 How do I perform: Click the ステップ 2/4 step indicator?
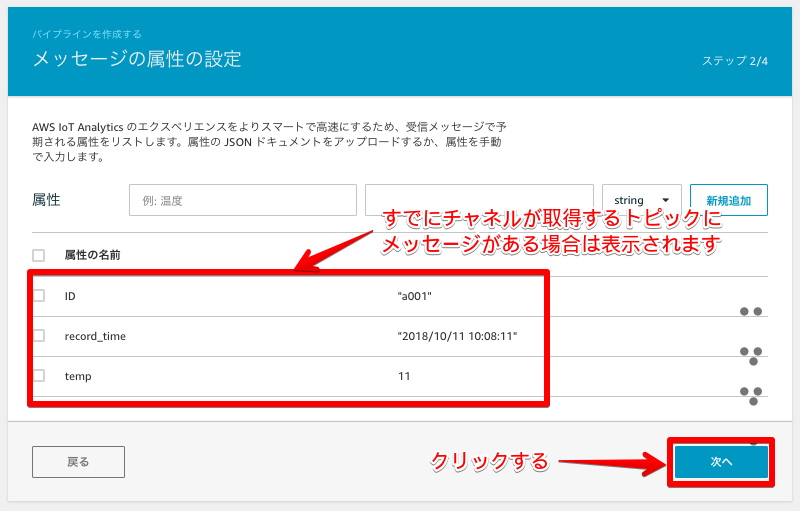tap(735, 61)
